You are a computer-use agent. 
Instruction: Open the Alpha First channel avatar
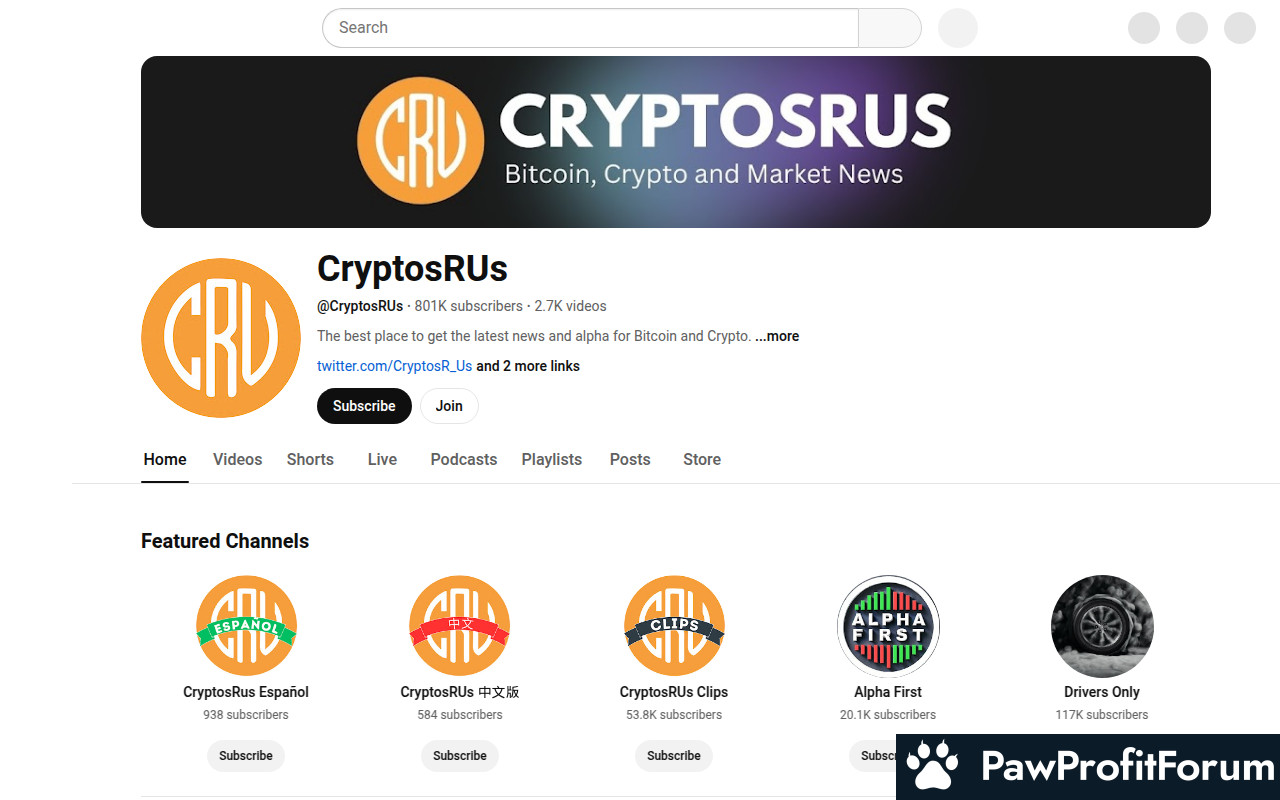888,626
